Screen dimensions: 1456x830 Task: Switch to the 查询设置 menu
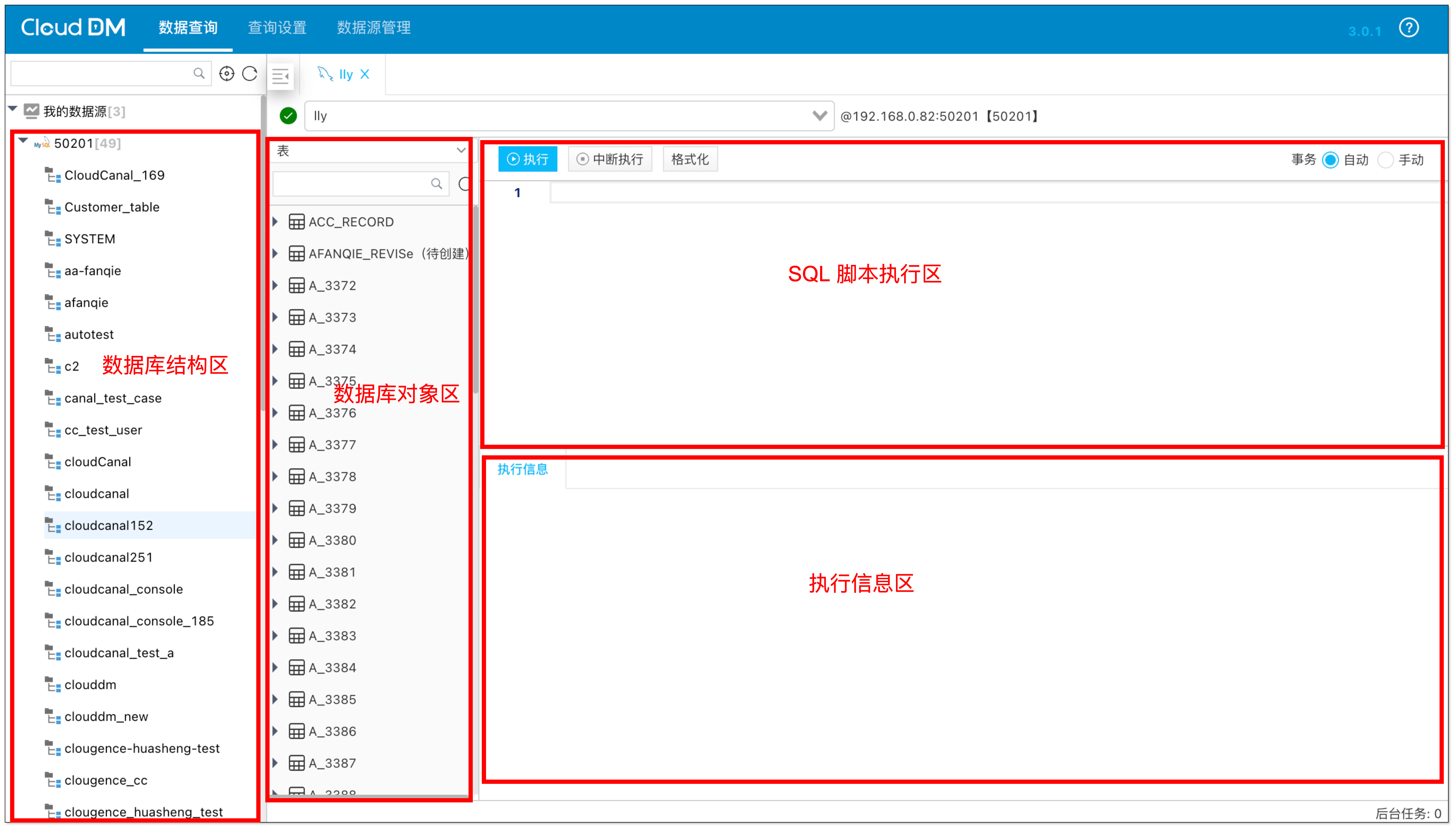click(277, 27)
